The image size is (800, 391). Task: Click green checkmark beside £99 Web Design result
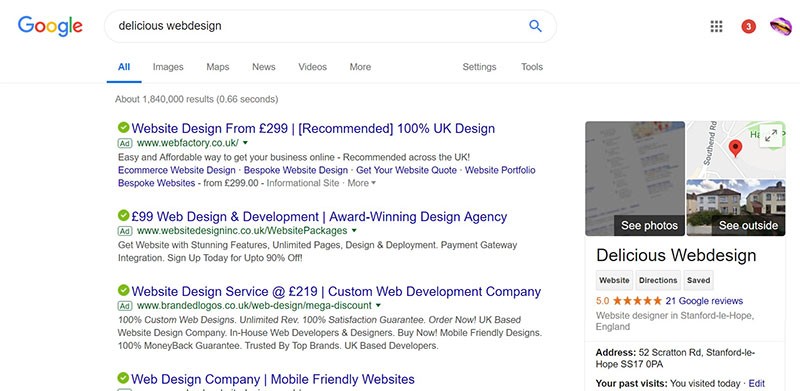pyautogui.click(x=123, y=215)
